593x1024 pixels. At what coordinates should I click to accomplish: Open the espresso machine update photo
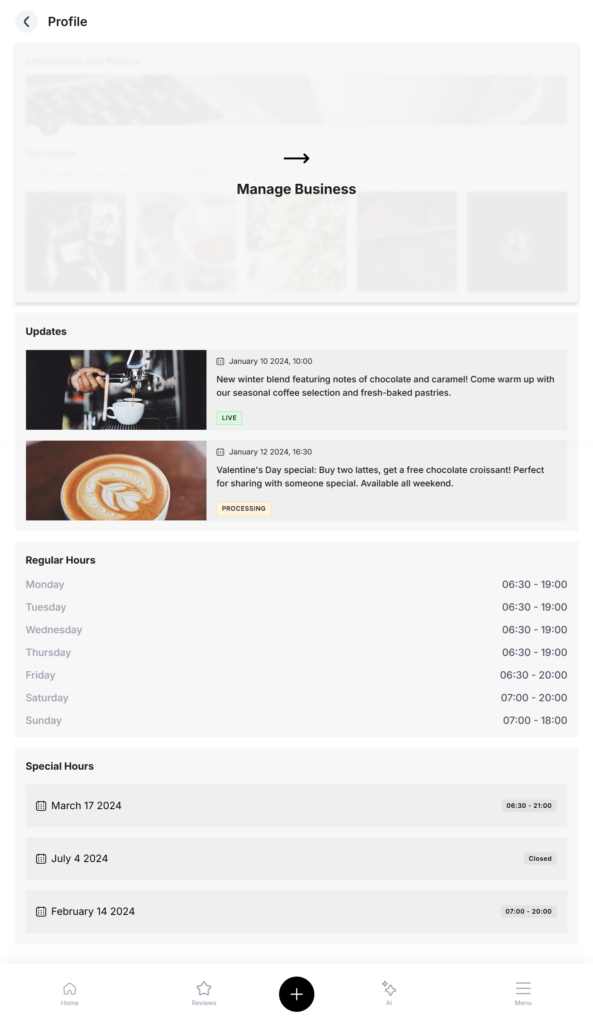(x=116, y=390)
